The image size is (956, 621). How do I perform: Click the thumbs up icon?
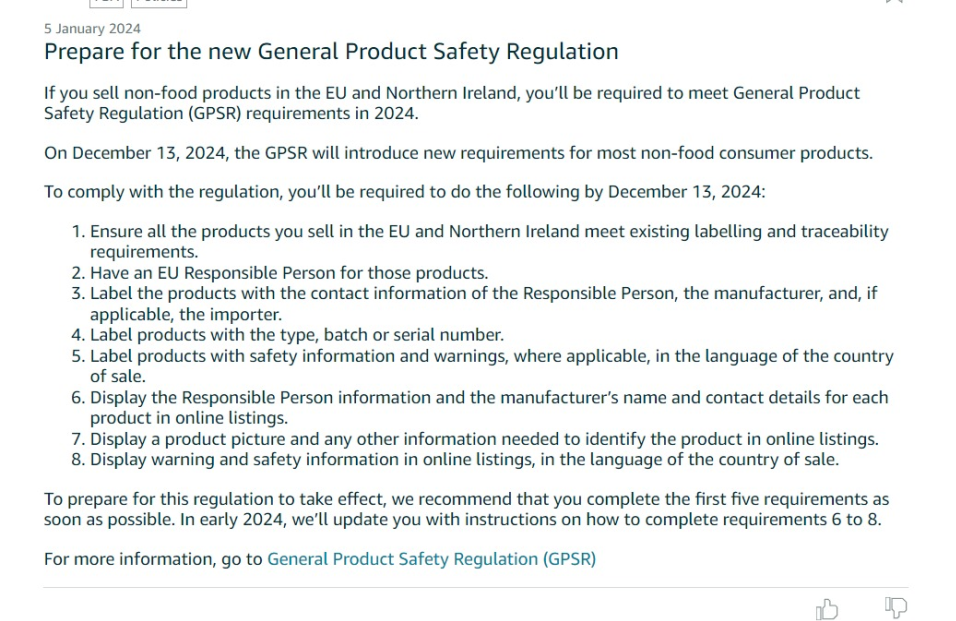[x=827, y=608]
